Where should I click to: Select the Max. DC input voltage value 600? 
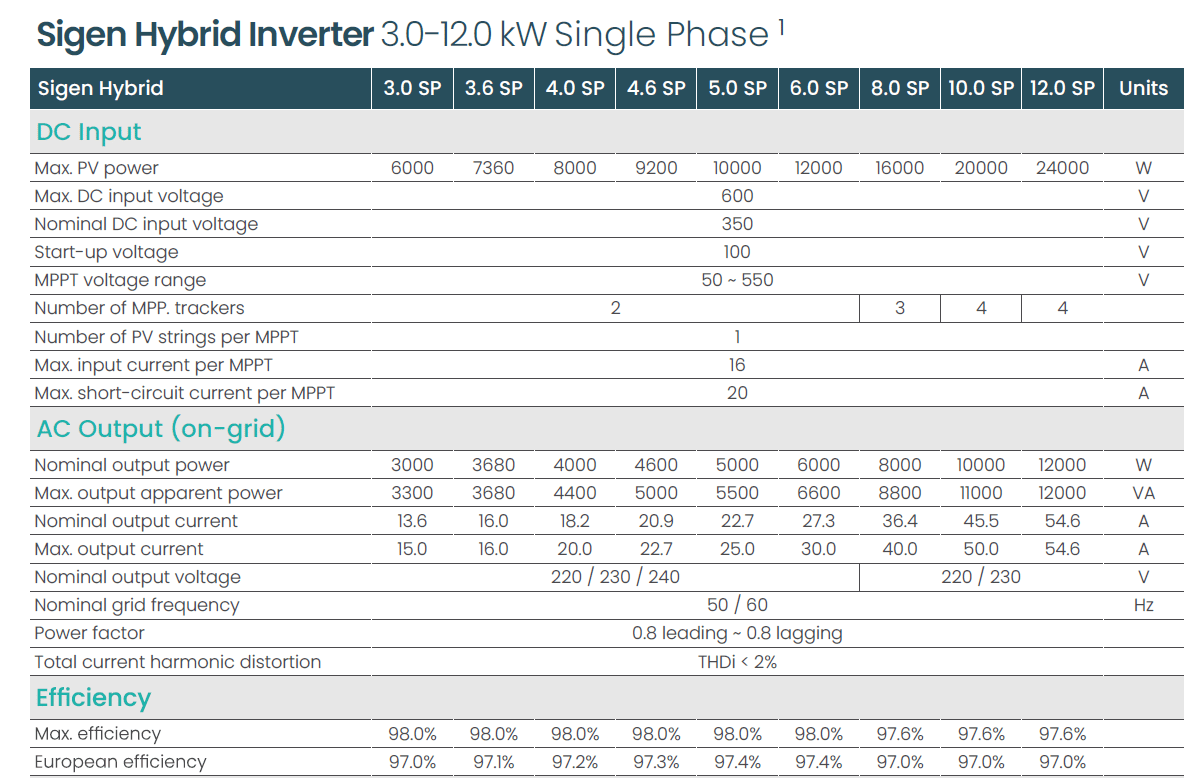click(737, 196)
